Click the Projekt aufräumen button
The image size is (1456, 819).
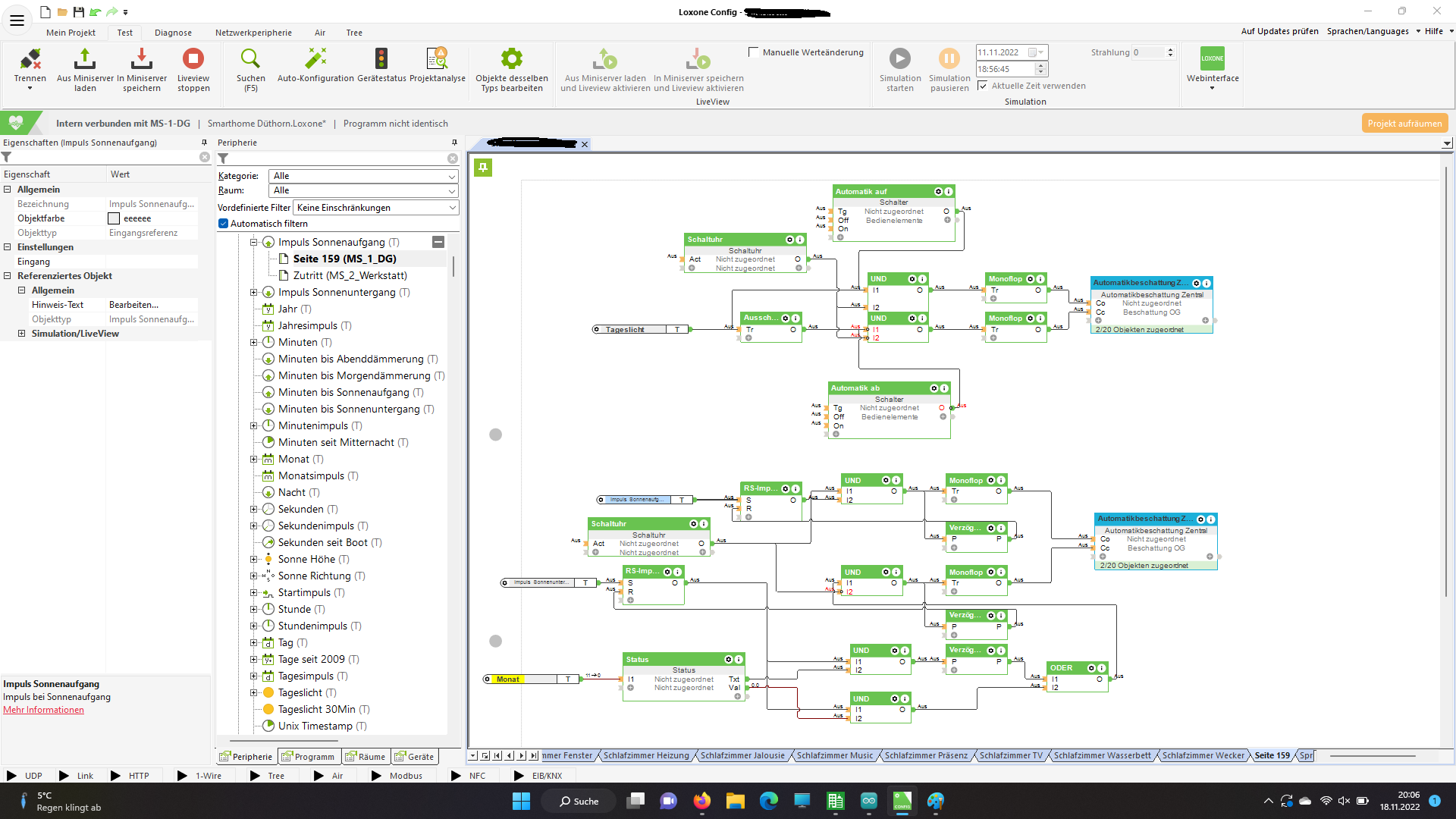(1404, 124)
